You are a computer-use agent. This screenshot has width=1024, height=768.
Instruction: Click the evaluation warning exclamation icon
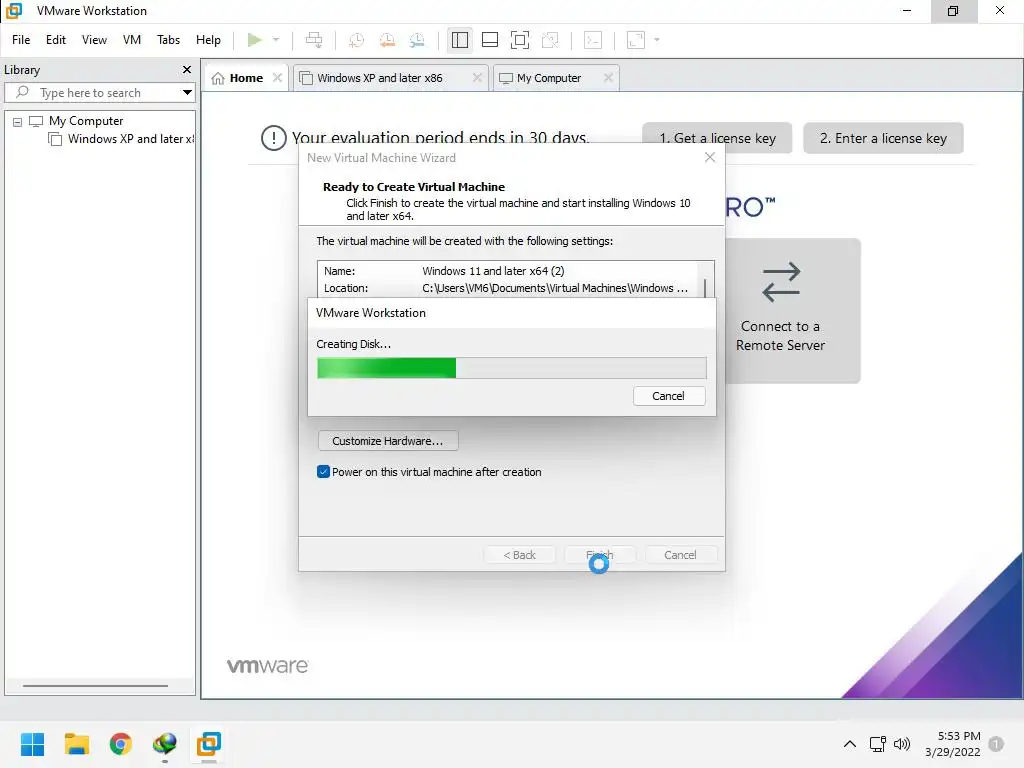pos(274,138)
